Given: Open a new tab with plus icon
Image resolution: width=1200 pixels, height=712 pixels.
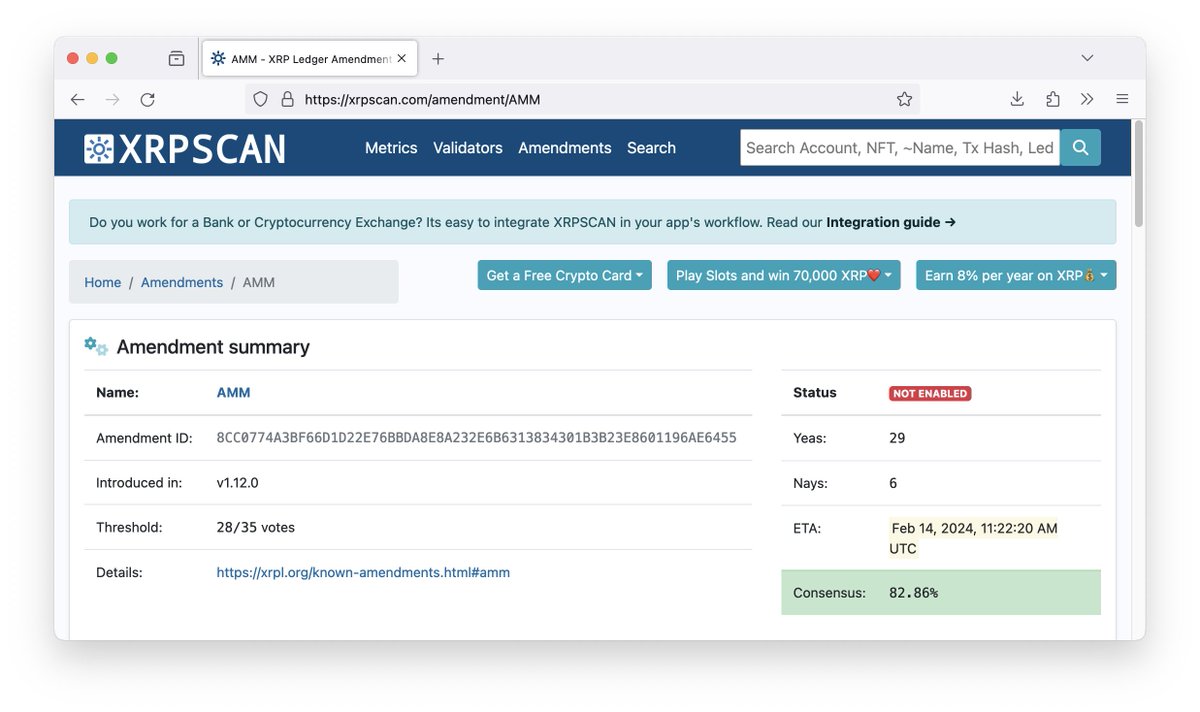Looking at the screenshot, I should (x=438, y=59).
